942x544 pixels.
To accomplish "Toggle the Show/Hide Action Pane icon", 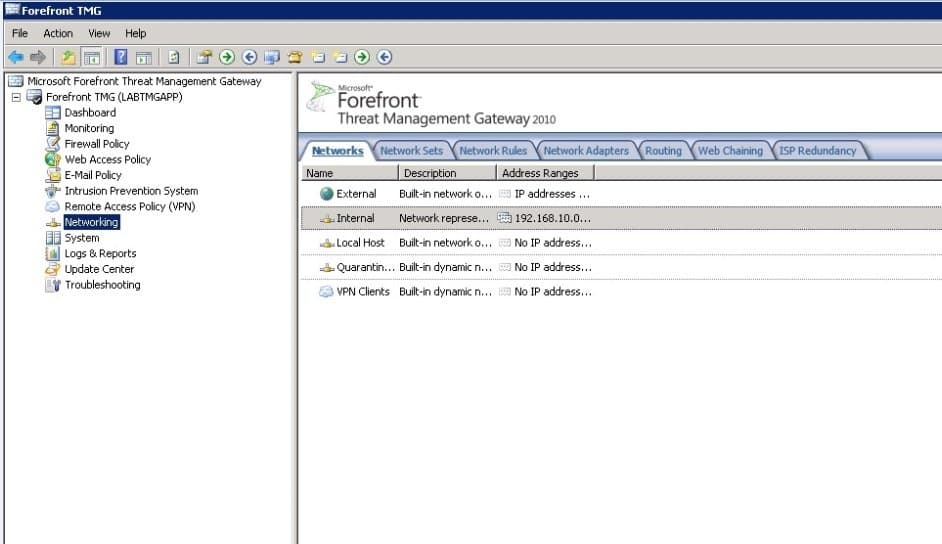I will [144, 58].
